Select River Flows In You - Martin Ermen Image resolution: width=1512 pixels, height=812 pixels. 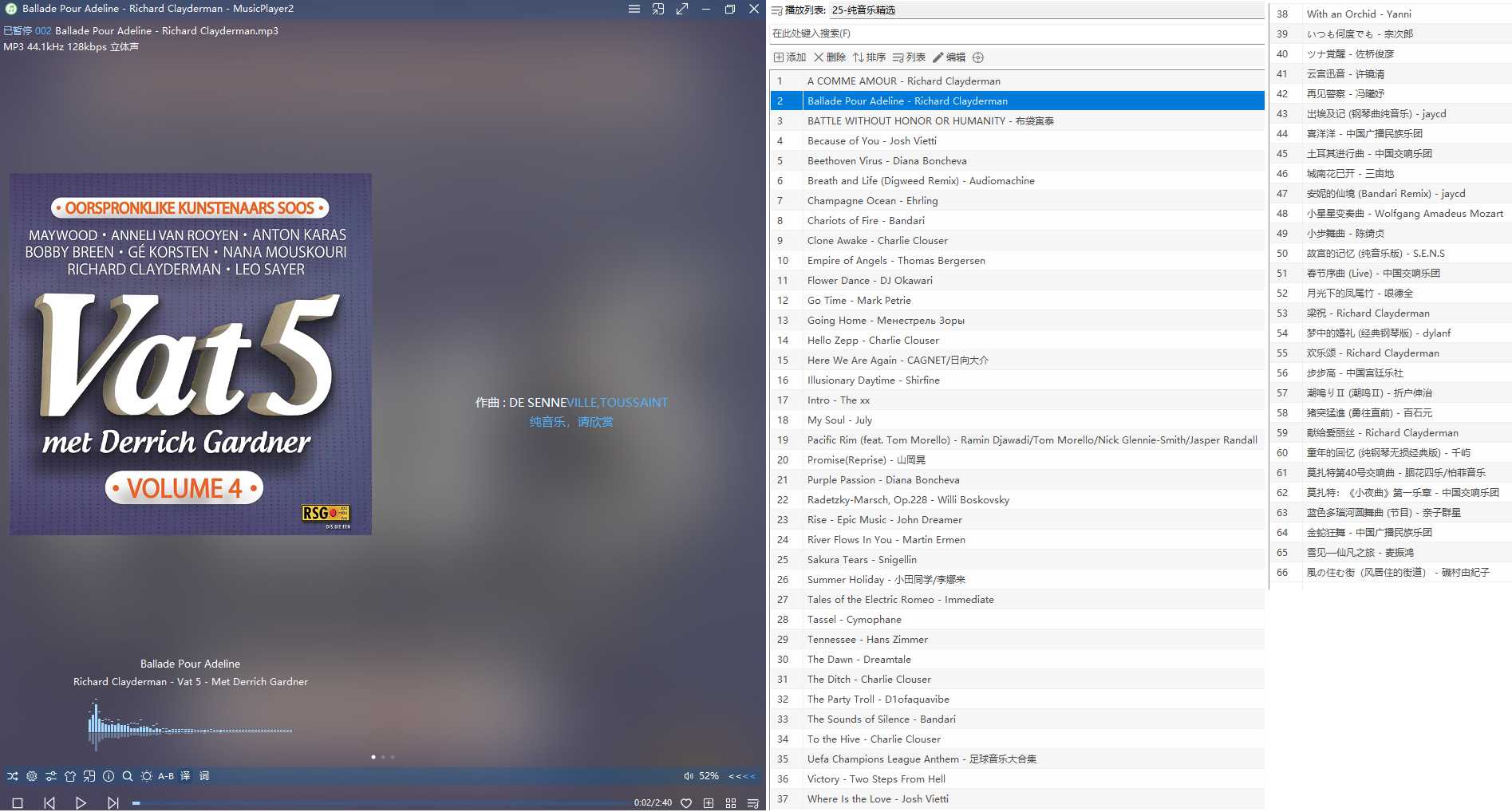coord(1017,539)
